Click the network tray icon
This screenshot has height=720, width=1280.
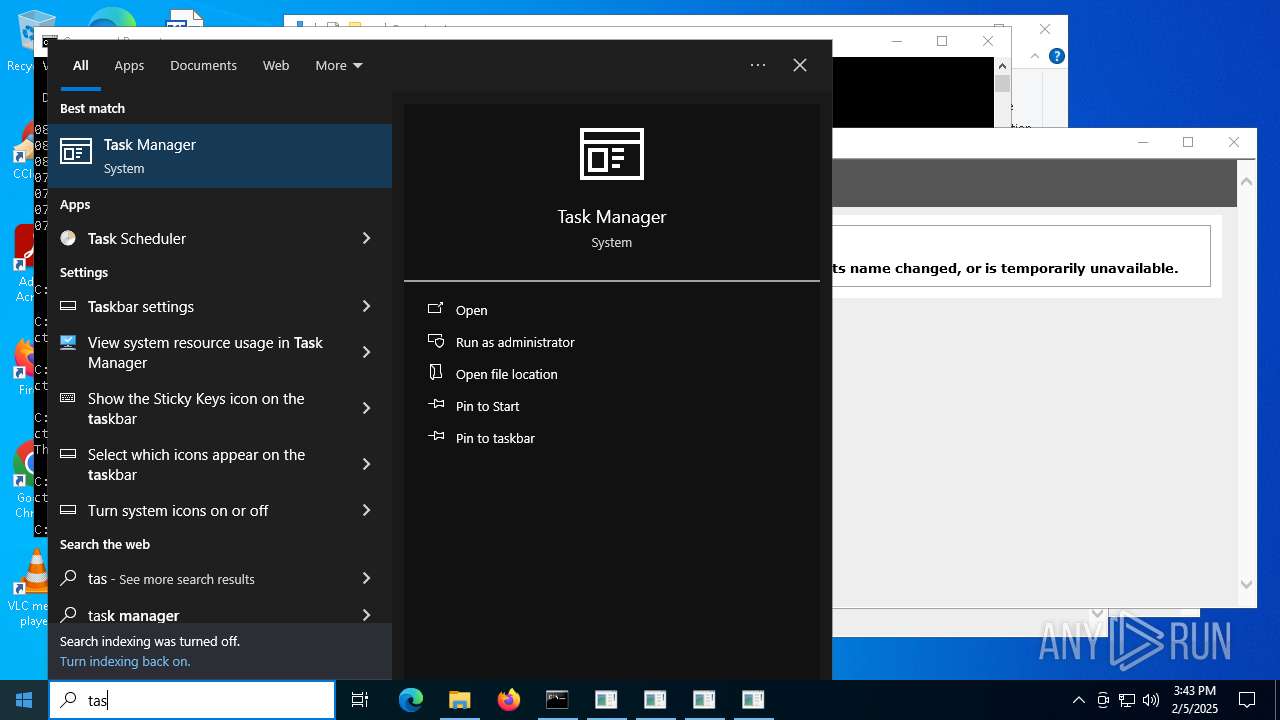(x=1127, y=700)
